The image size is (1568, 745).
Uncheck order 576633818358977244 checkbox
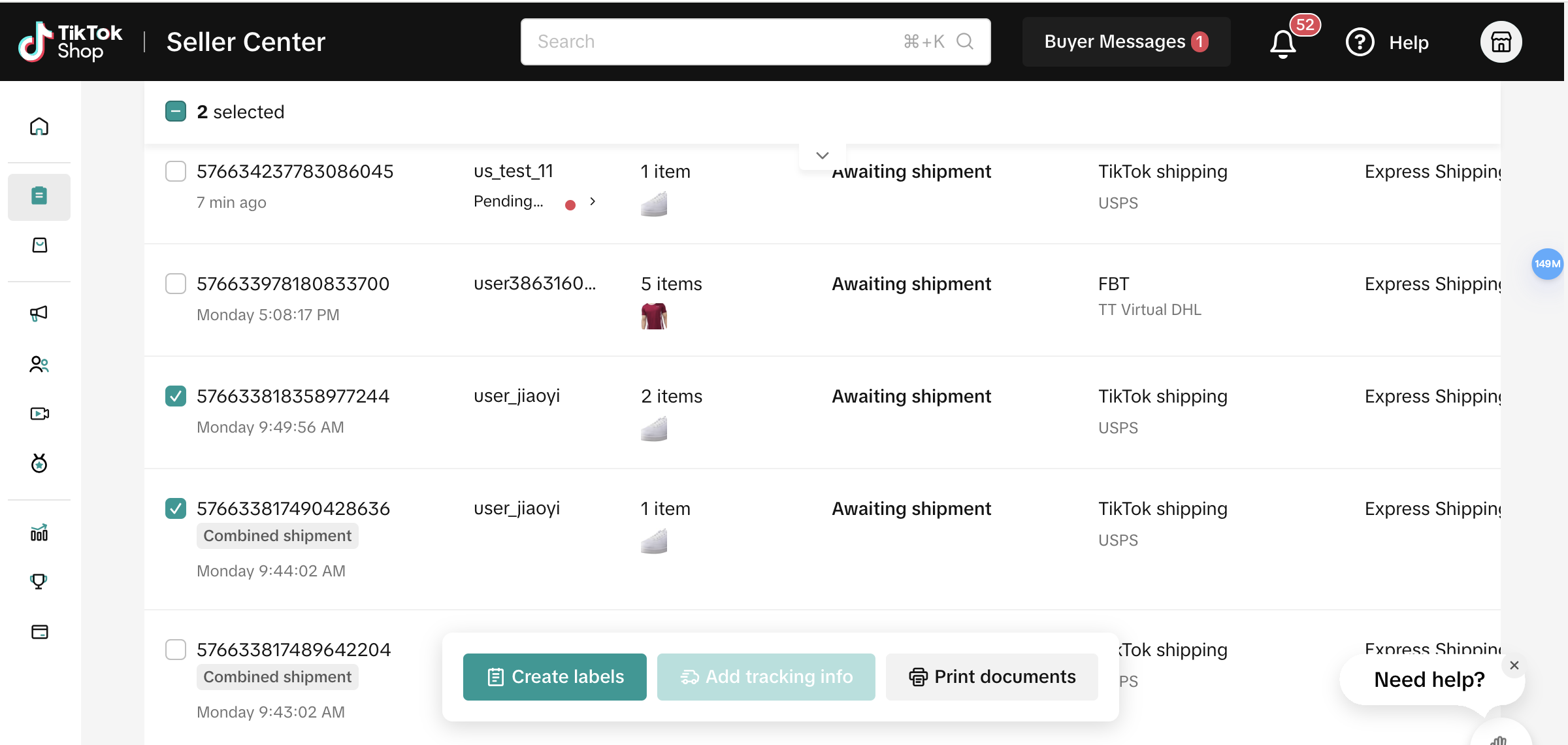[x=176, y=396]
